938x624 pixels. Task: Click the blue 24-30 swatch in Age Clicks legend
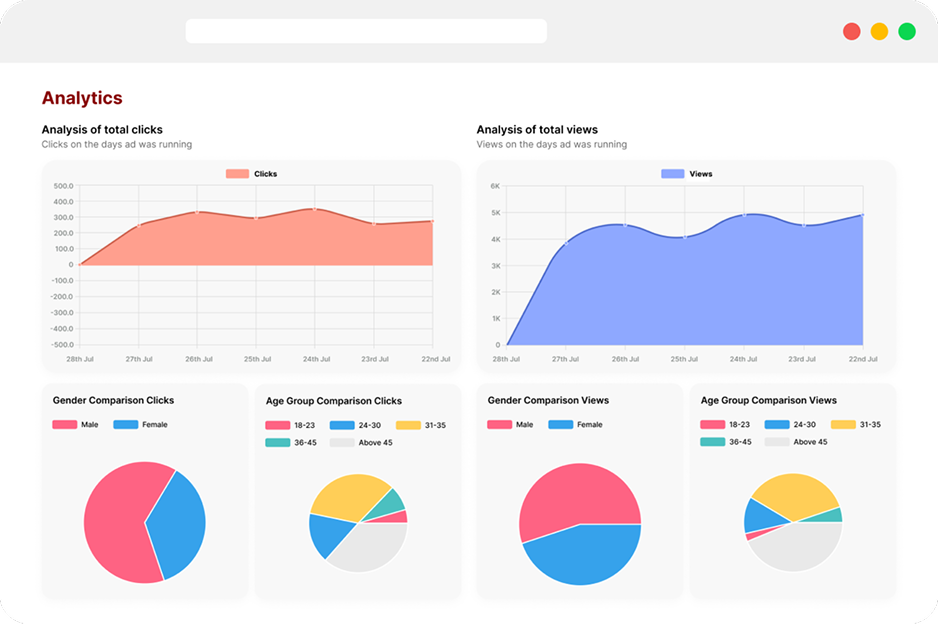click(343, 425)
